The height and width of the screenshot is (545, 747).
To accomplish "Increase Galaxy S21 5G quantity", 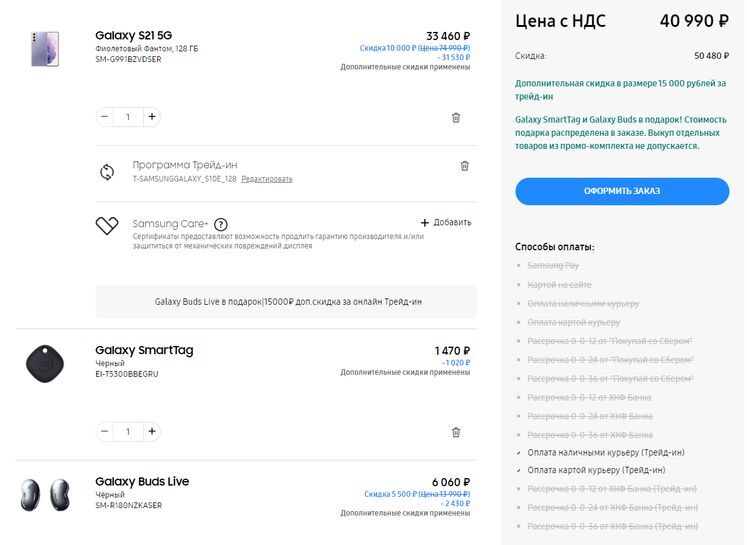I will pos(152,117).
